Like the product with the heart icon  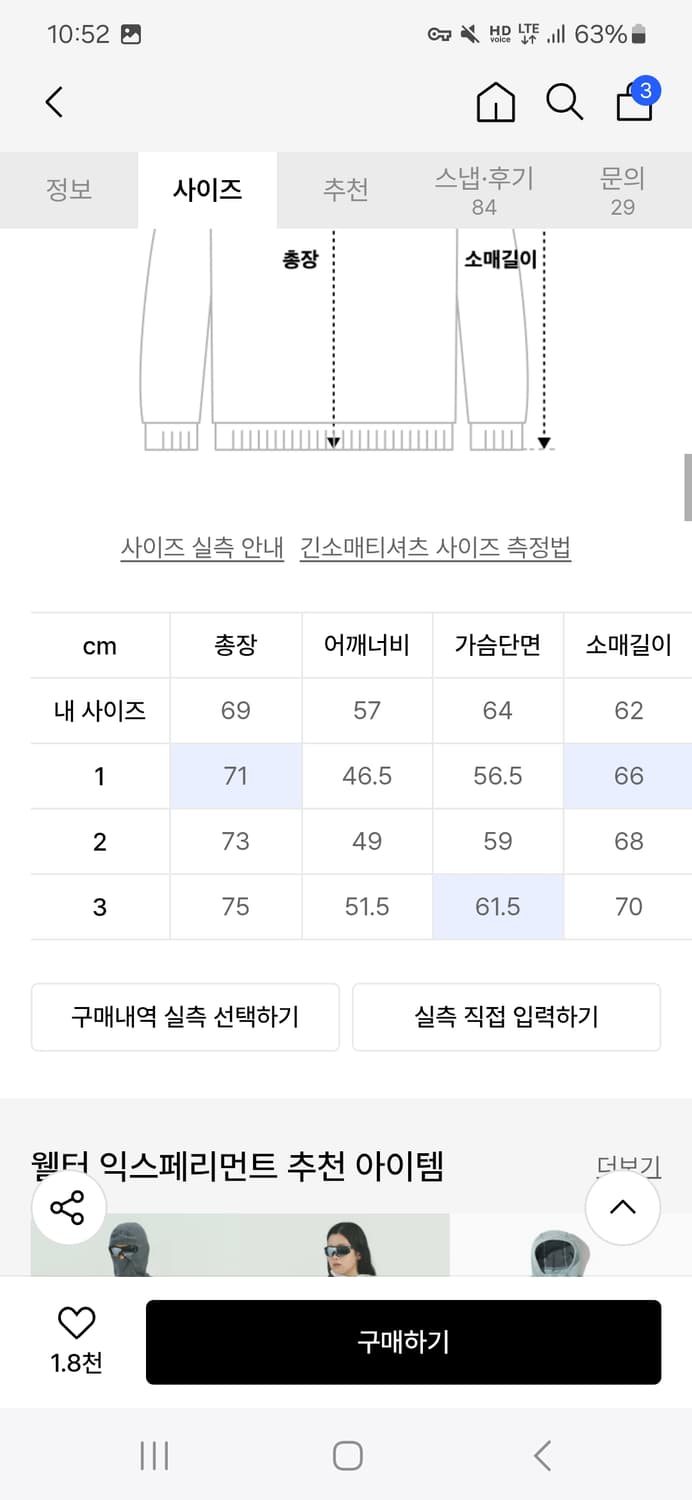coord(73,1322)
